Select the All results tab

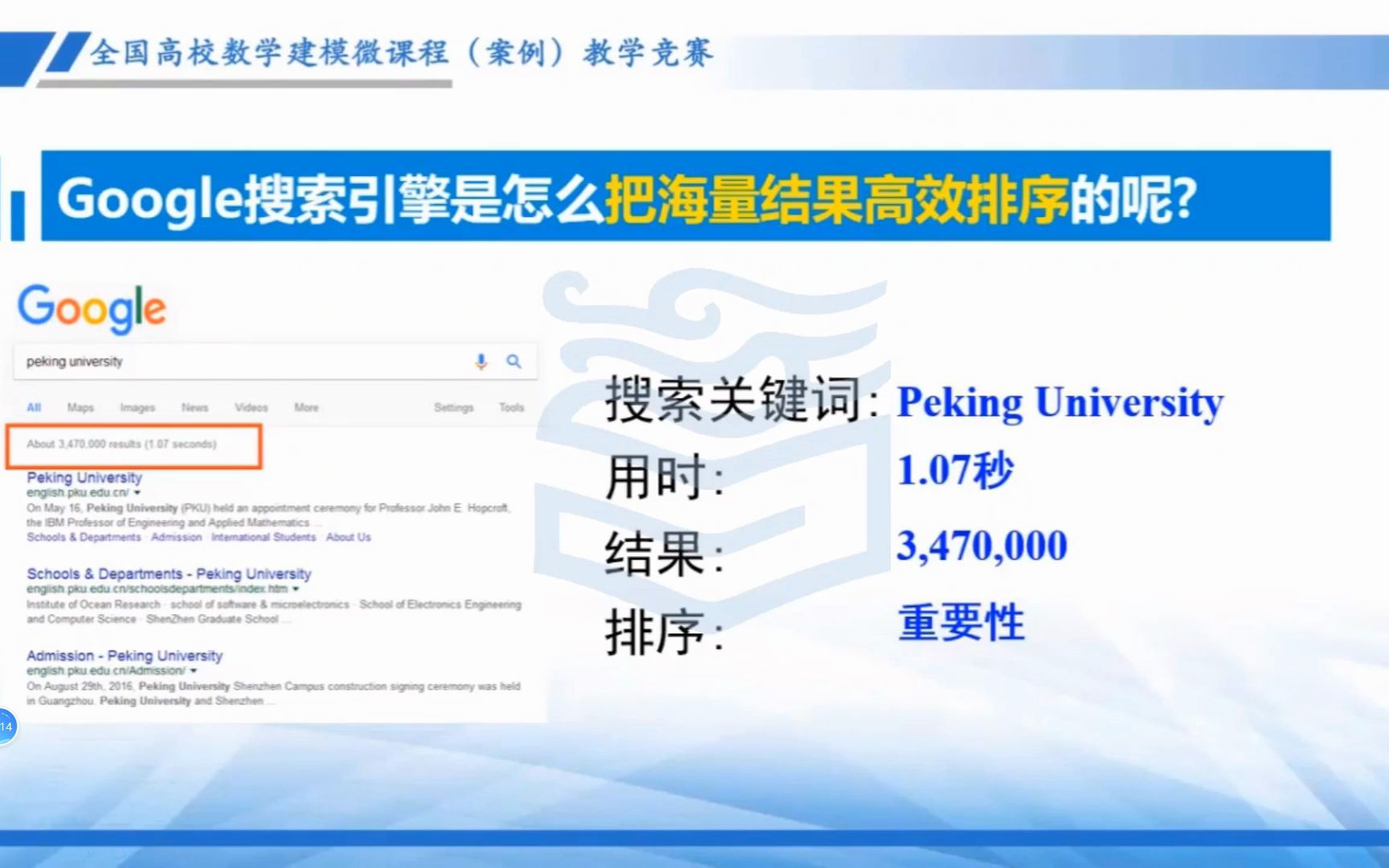(x=33, y=407)
